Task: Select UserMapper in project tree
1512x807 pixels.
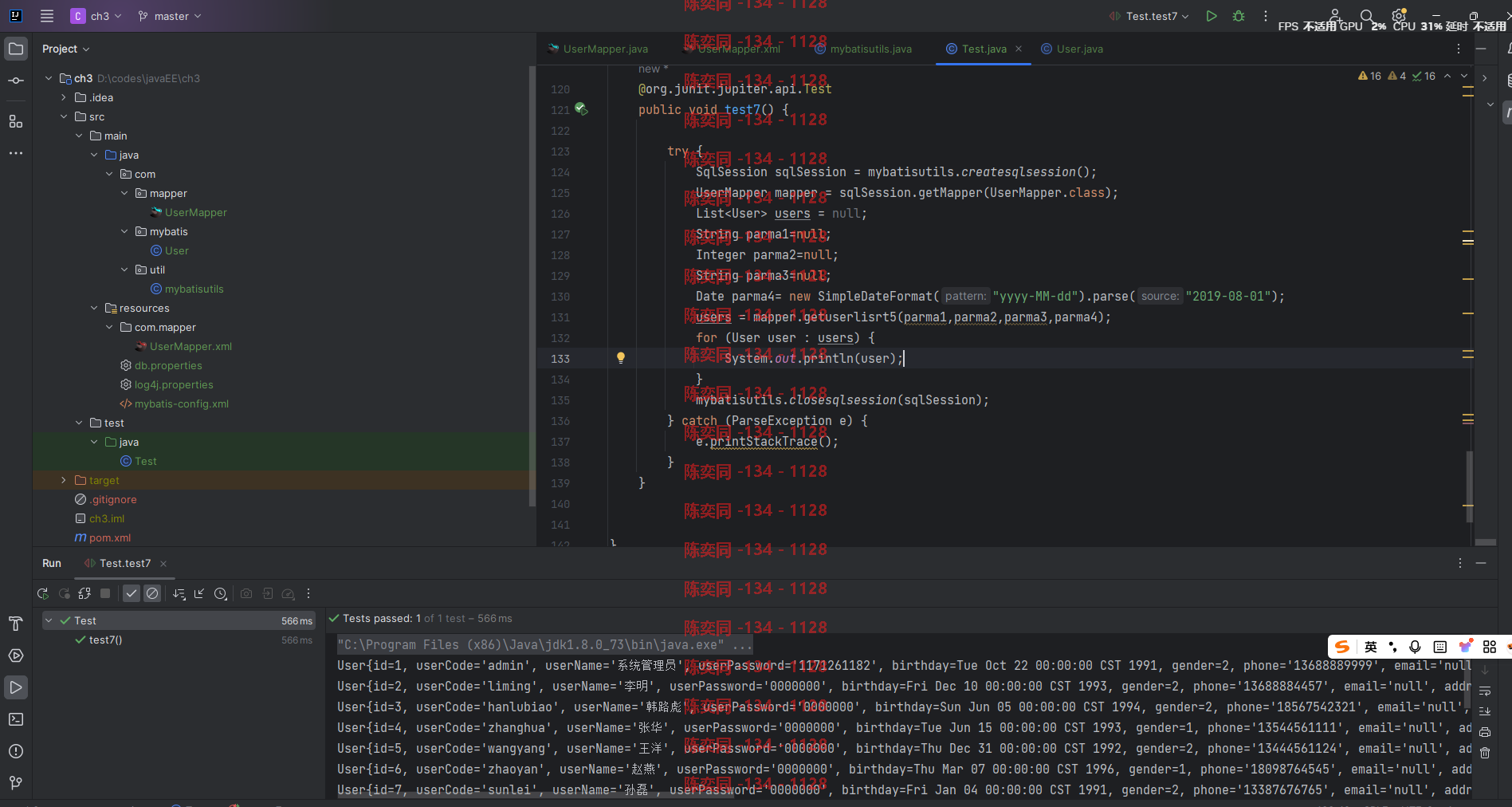Action: [x=189, y=212]
